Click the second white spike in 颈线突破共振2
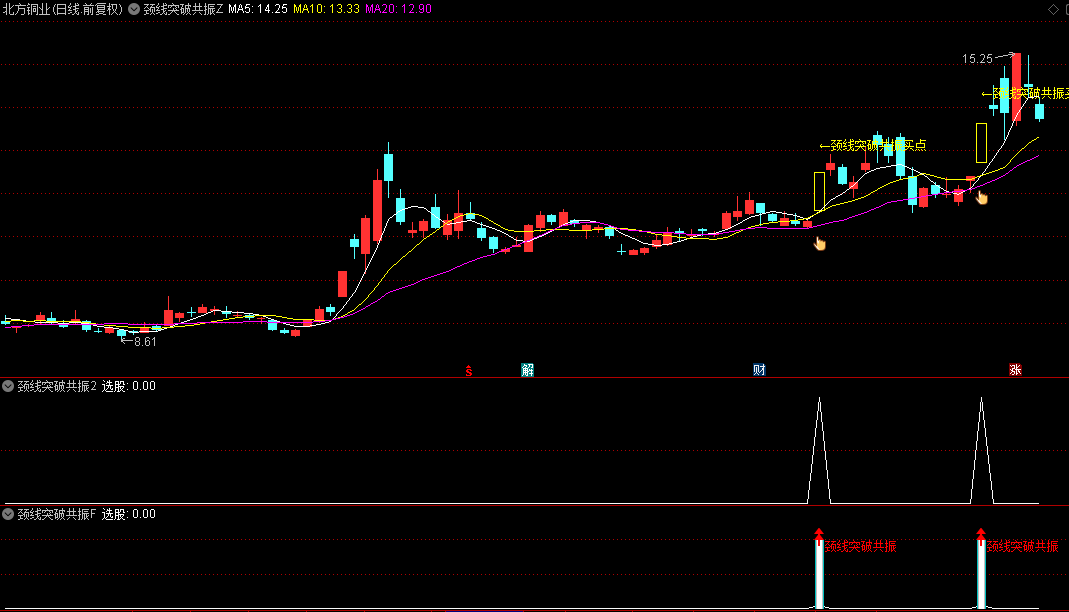Screen dimensions: 1069x612 point(982,450)
